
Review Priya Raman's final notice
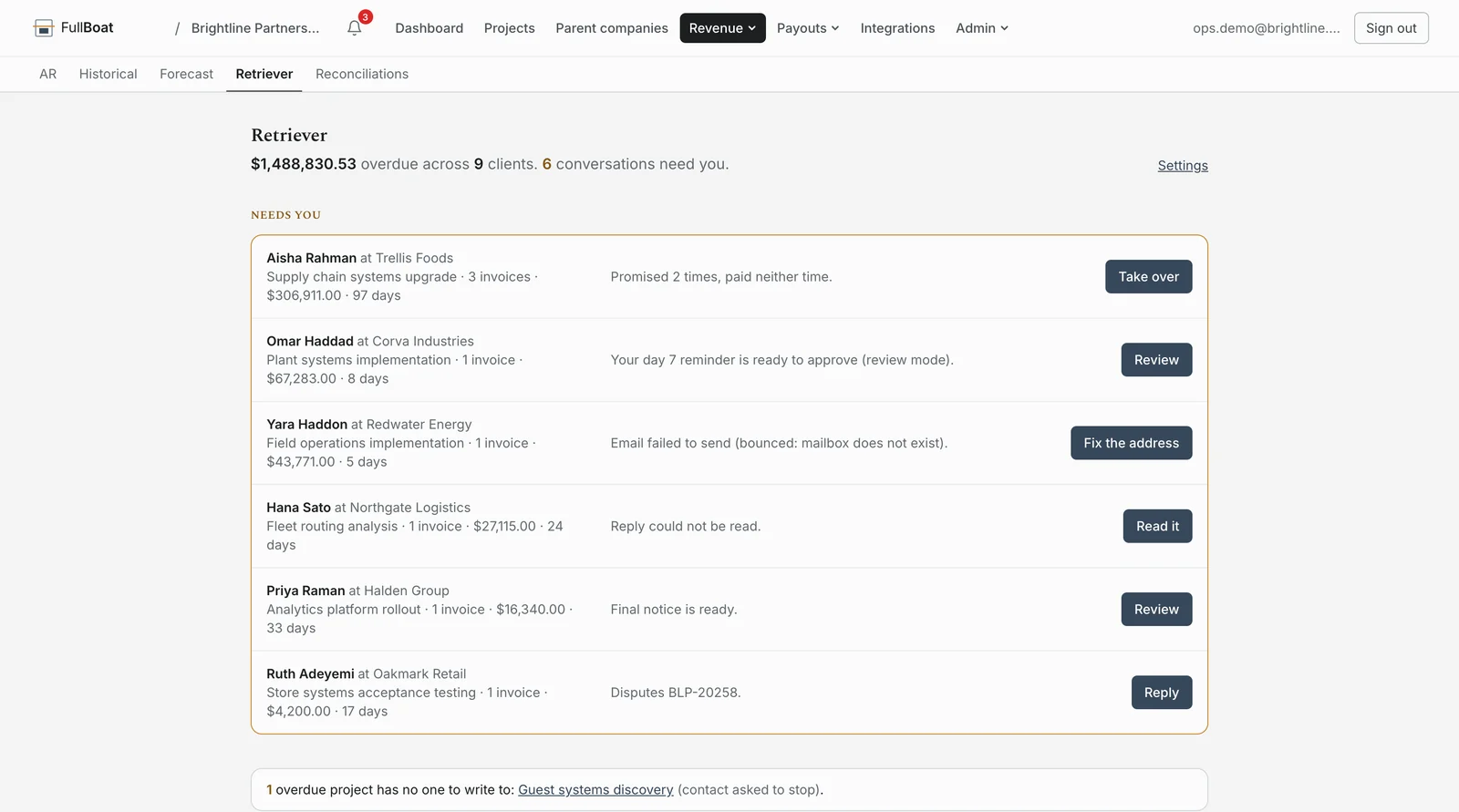click(1156, 610)
